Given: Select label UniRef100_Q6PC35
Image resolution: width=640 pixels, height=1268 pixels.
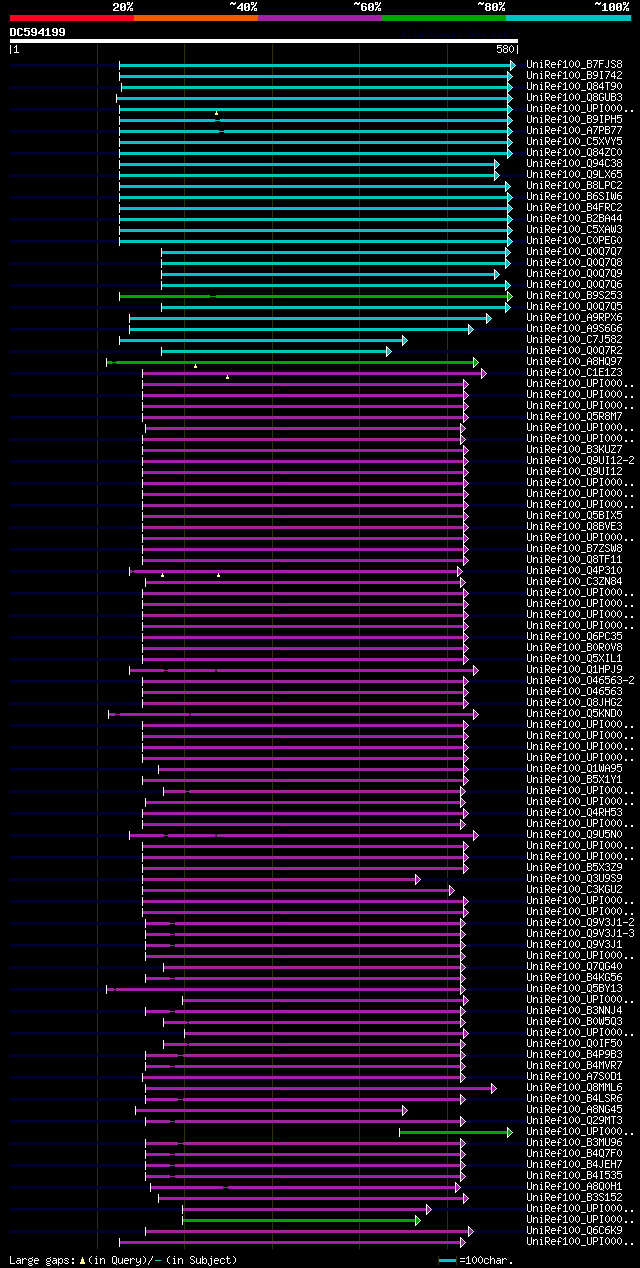Looking at the screenshot, I should coord(574,636).
